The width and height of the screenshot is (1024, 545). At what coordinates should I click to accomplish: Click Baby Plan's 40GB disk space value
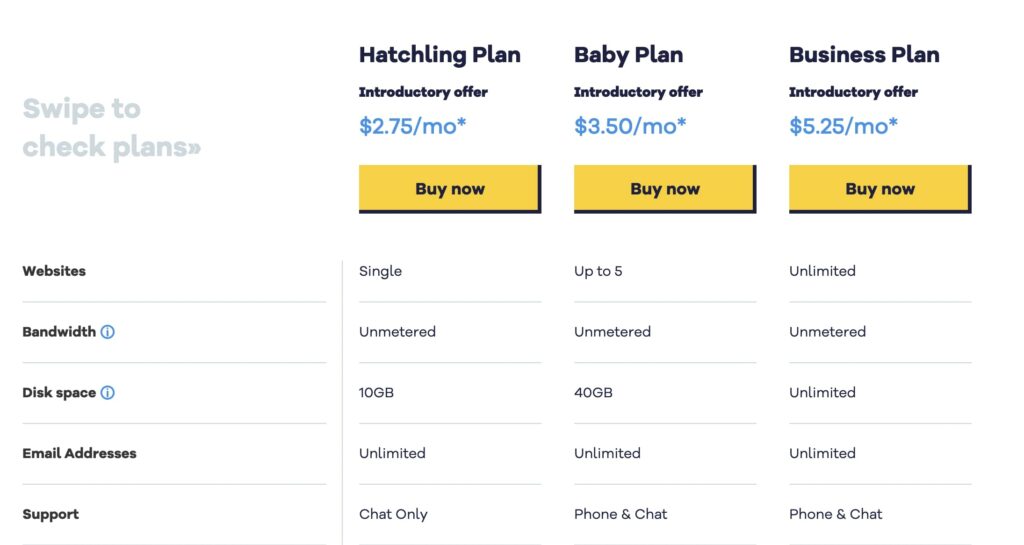point(593,392)
